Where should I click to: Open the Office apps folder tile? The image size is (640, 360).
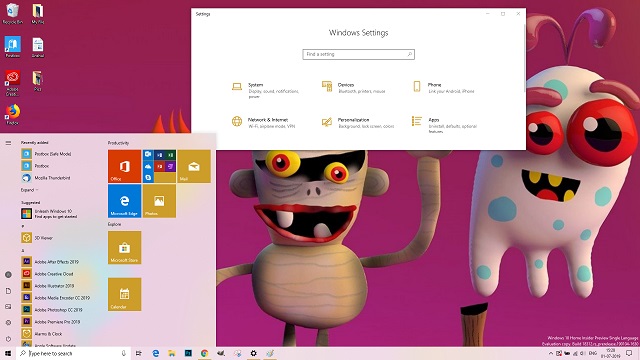[x=159, y=166]
